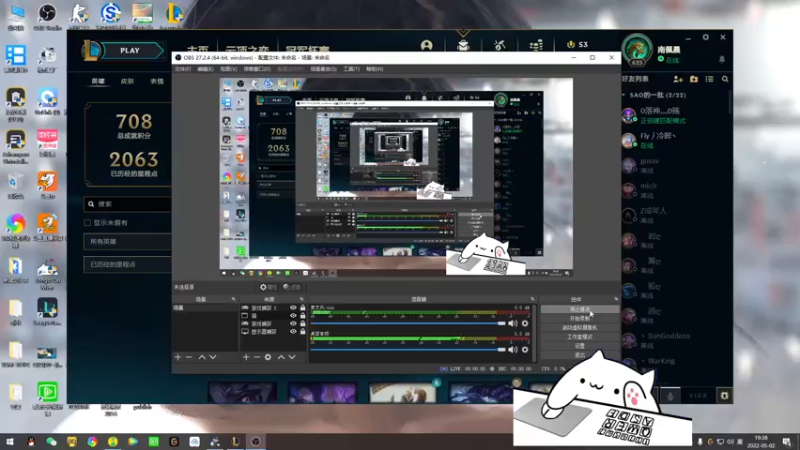Open the 编辑(E) menu in OBS

(x=205, y=69)
